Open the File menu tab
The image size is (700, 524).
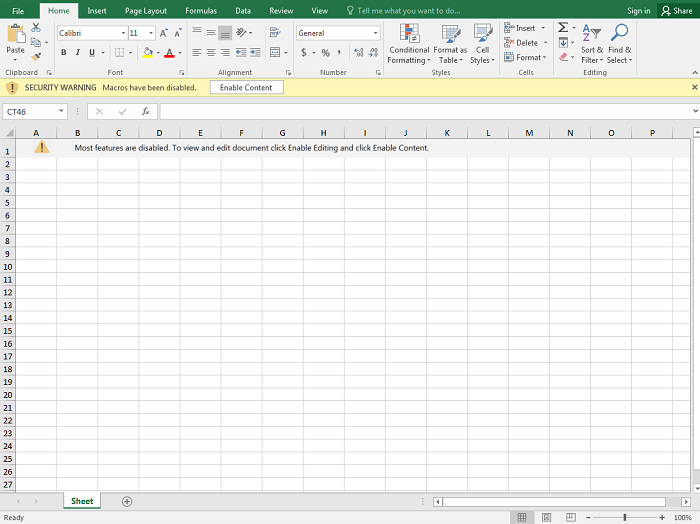click(x=18, y=10)
